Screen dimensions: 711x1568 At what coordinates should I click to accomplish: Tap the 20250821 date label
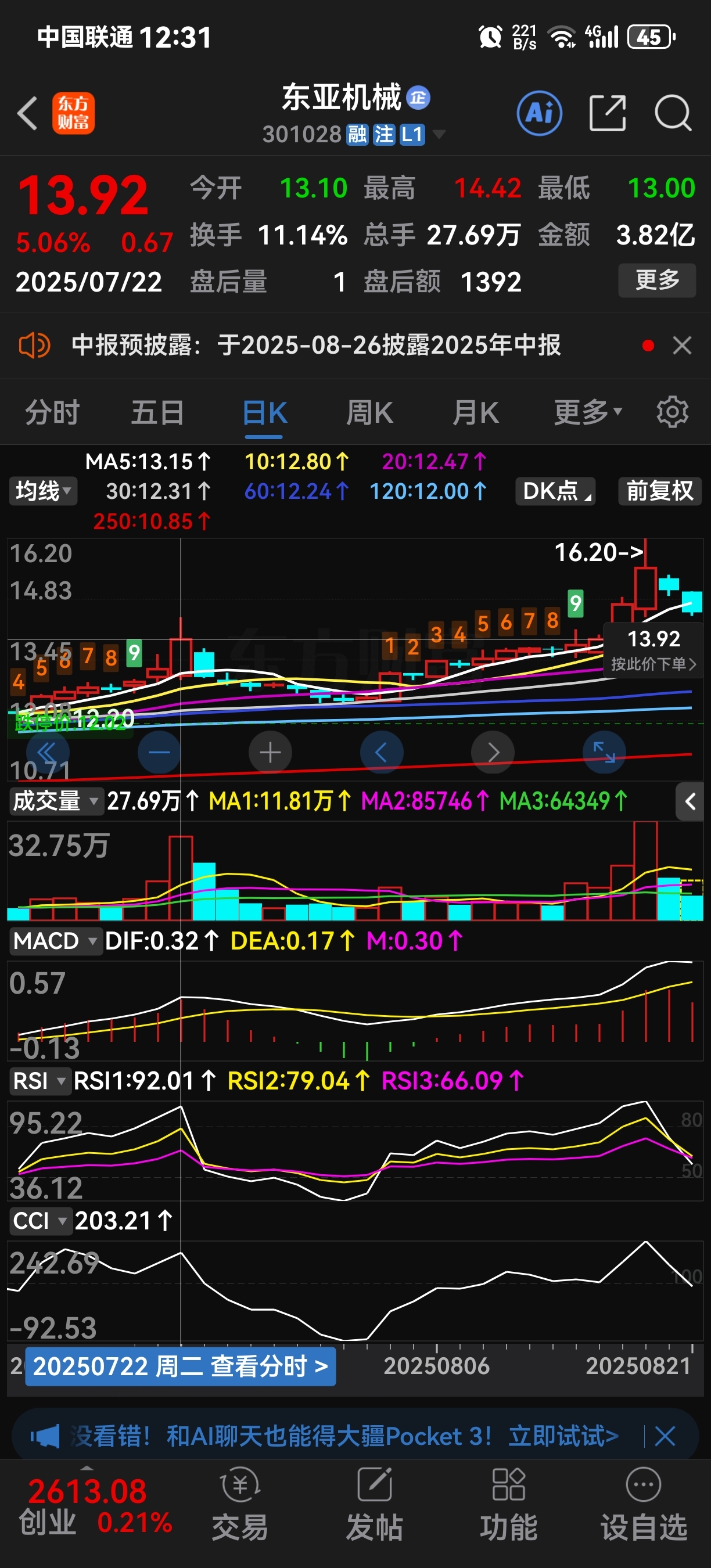[638, 1366]
